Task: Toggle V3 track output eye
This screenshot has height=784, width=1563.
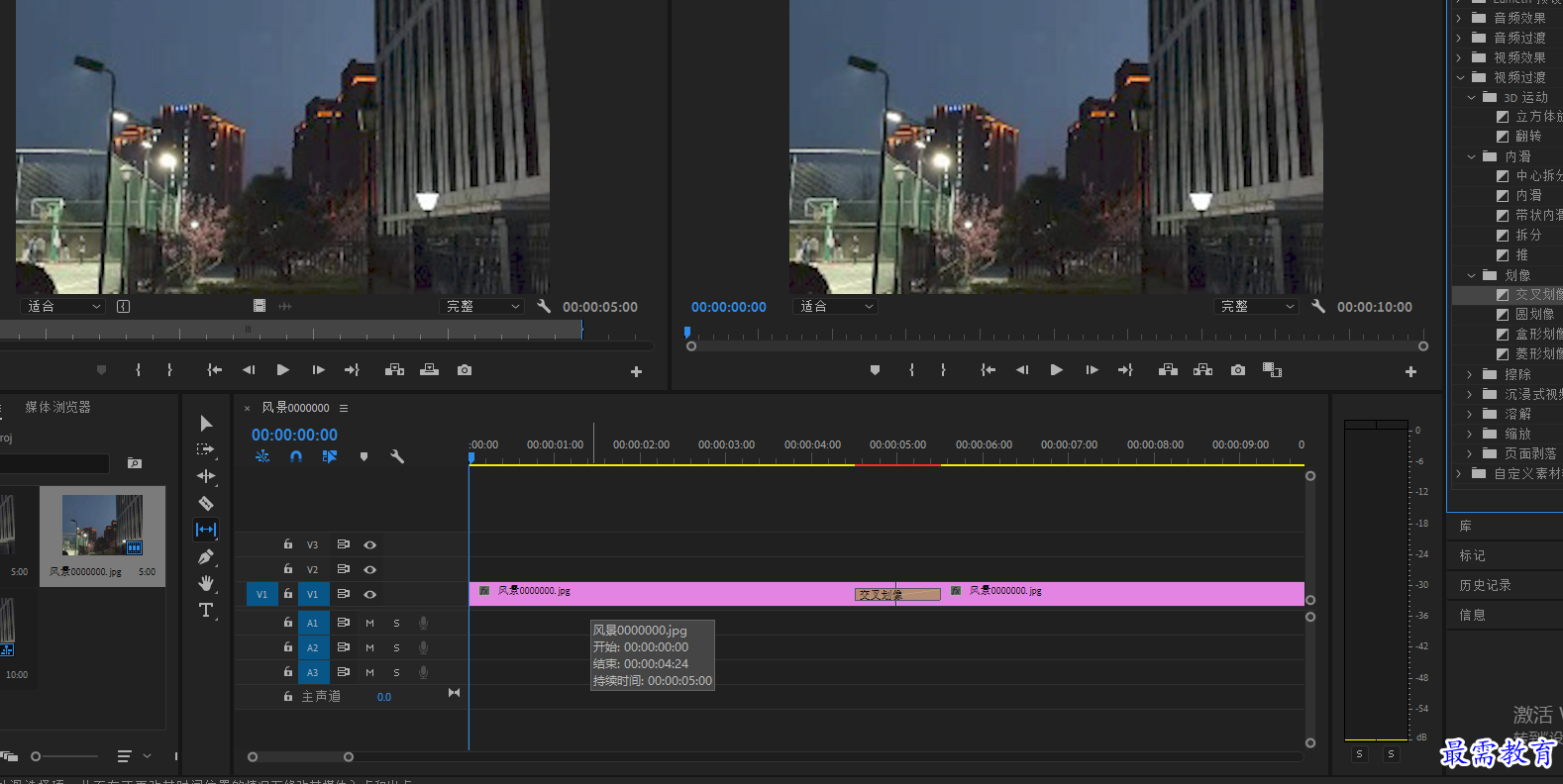Action: (x=369, y=544)
